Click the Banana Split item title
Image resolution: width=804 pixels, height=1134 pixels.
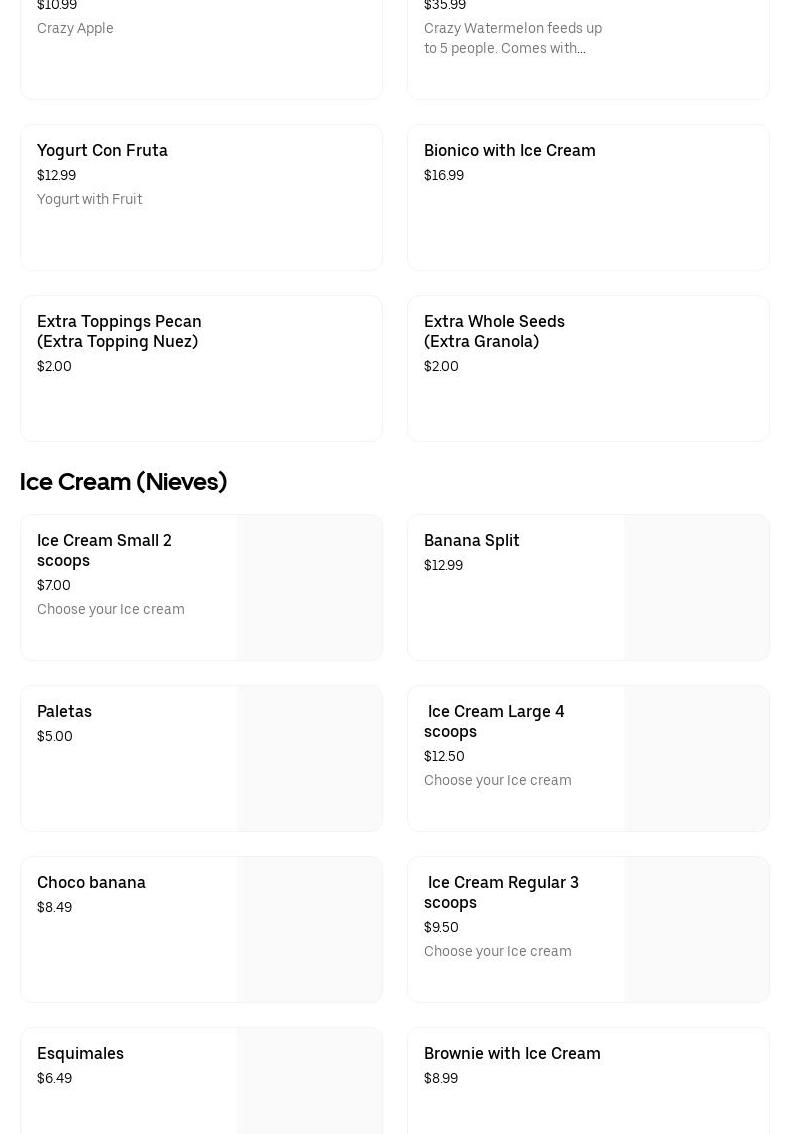(471, 541)
